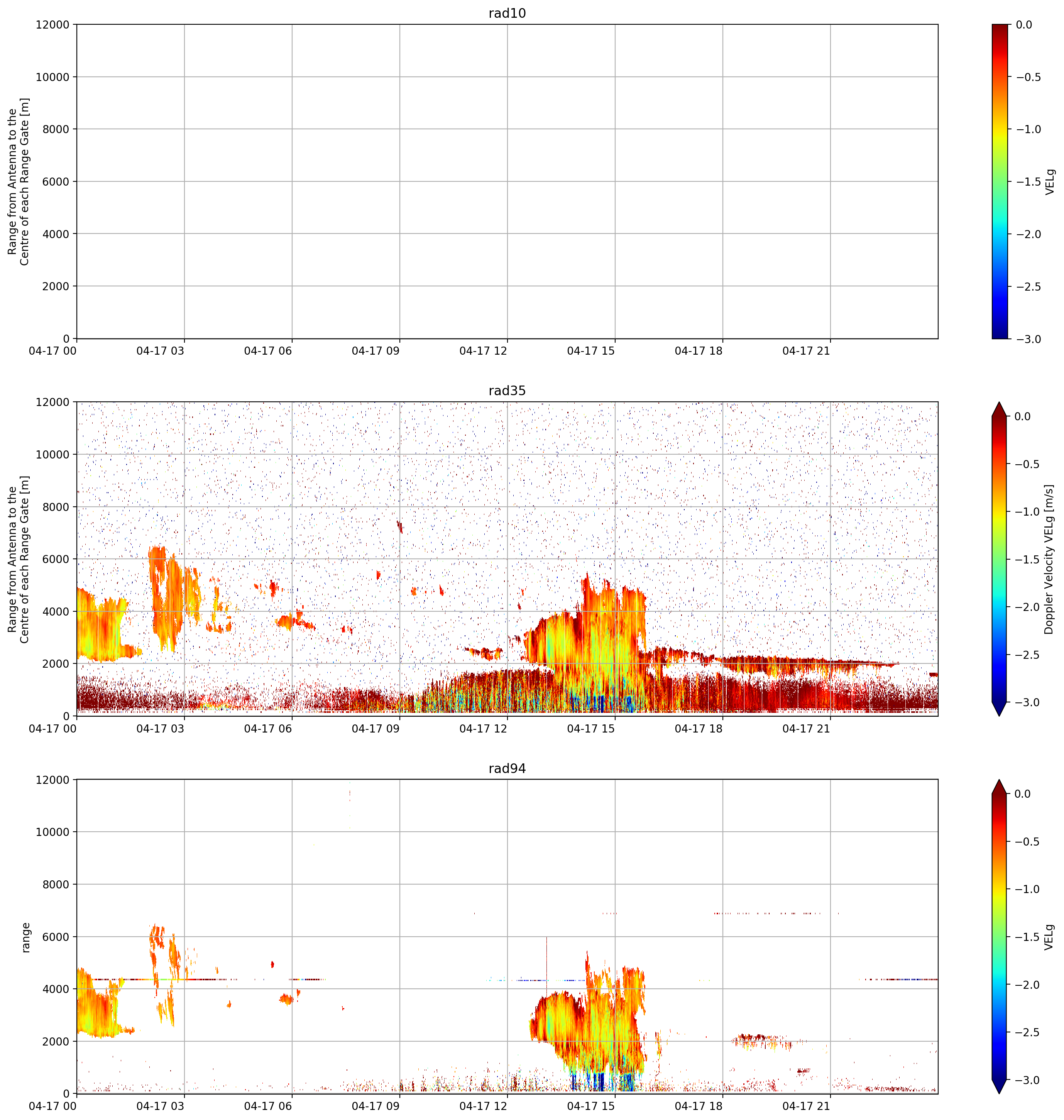Click '04-17 15' tick on rad94 x-axis
Image resolution: width=1064 pixels, height=1120 pixels.
tap(591, 1106)
